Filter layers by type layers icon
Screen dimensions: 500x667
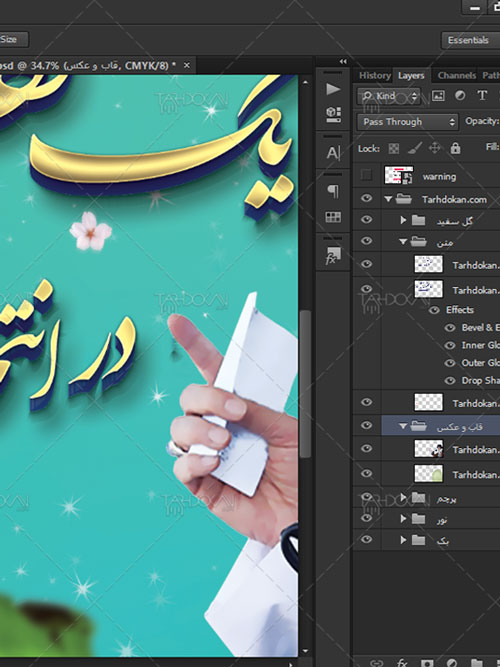pyautogui.click(x=482, y=96)
